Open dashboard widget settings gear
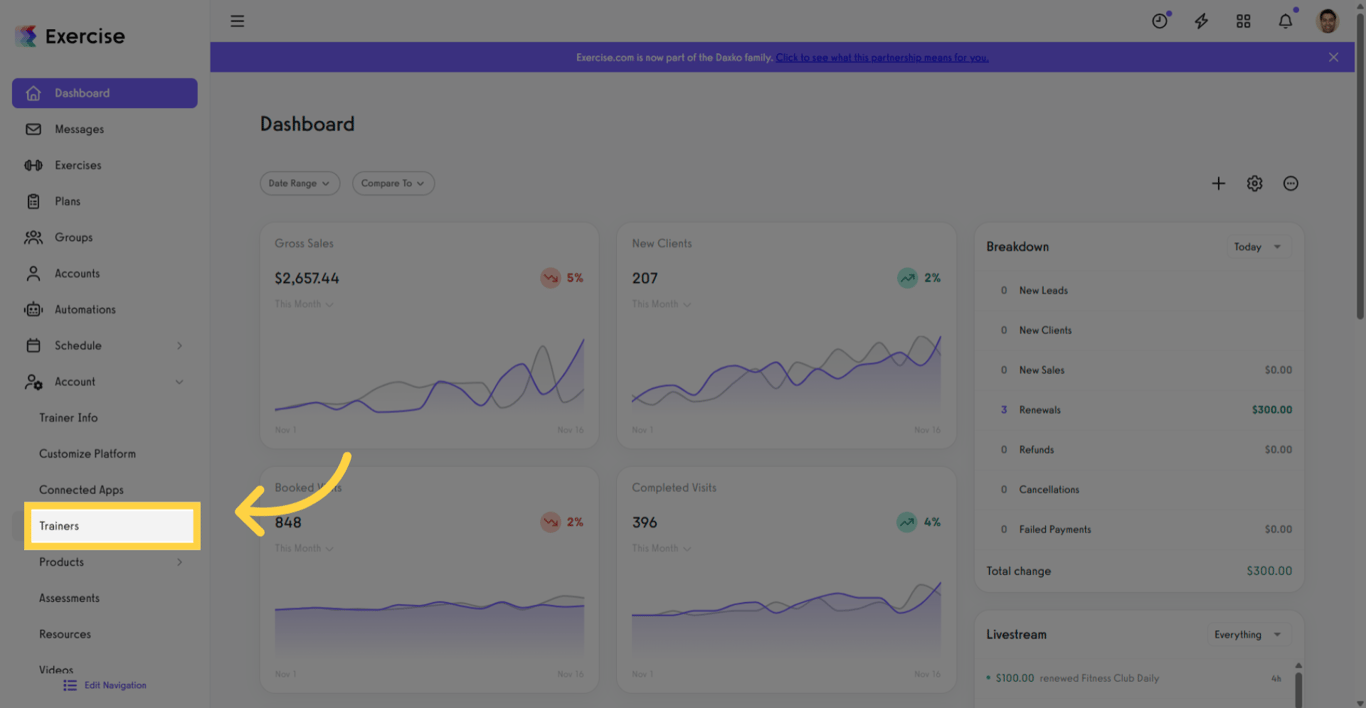This screenshot has height=708, width=1366. (x=1254, y=183)
